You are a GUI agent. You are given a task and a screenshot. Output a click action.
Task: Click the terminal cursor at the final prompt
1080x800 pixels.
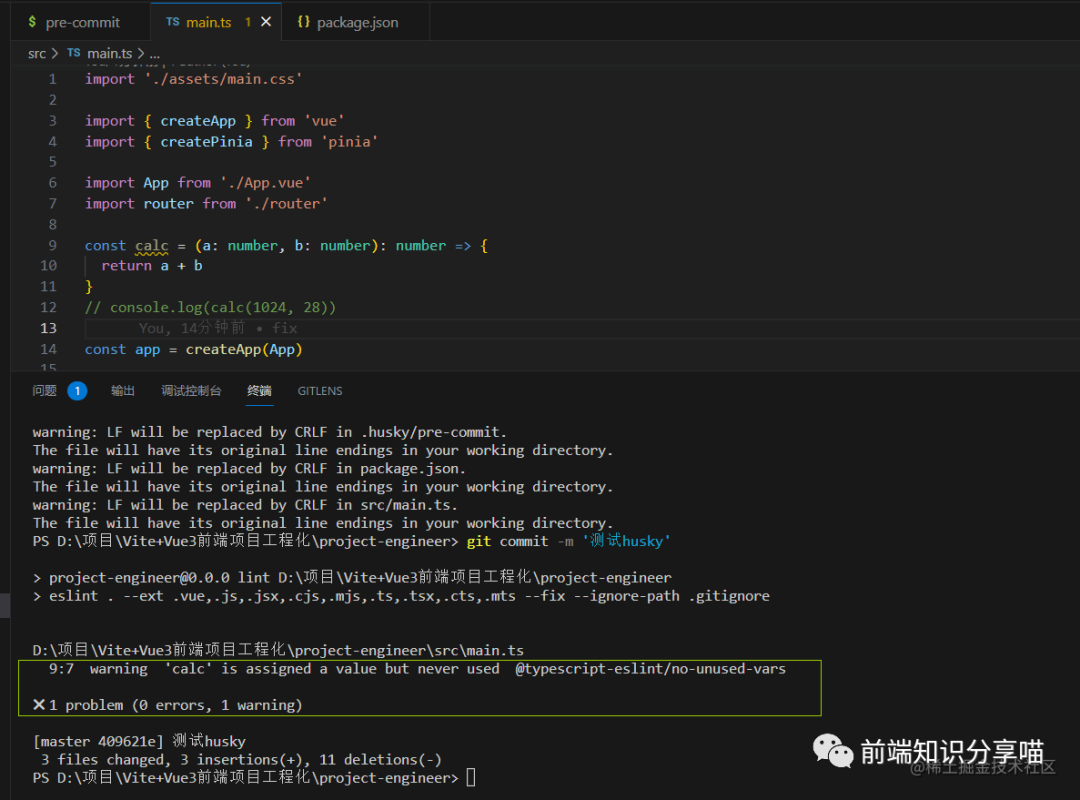(471, 778)
